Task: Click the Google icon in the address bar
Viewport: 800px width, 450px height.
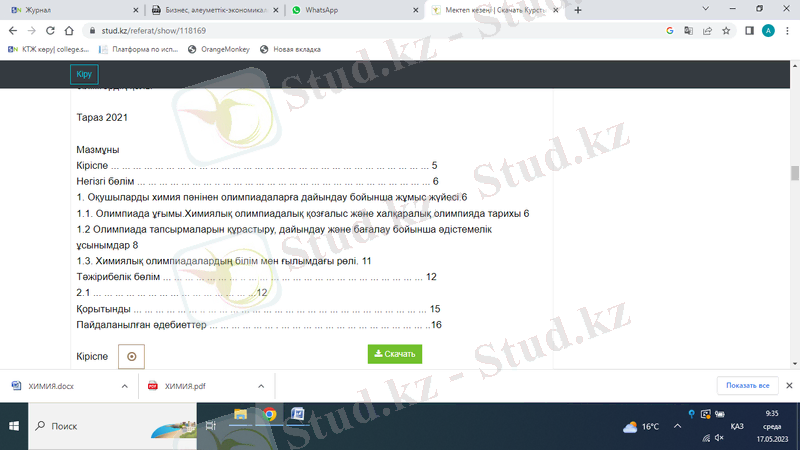Action: click(x=669, y=31)
